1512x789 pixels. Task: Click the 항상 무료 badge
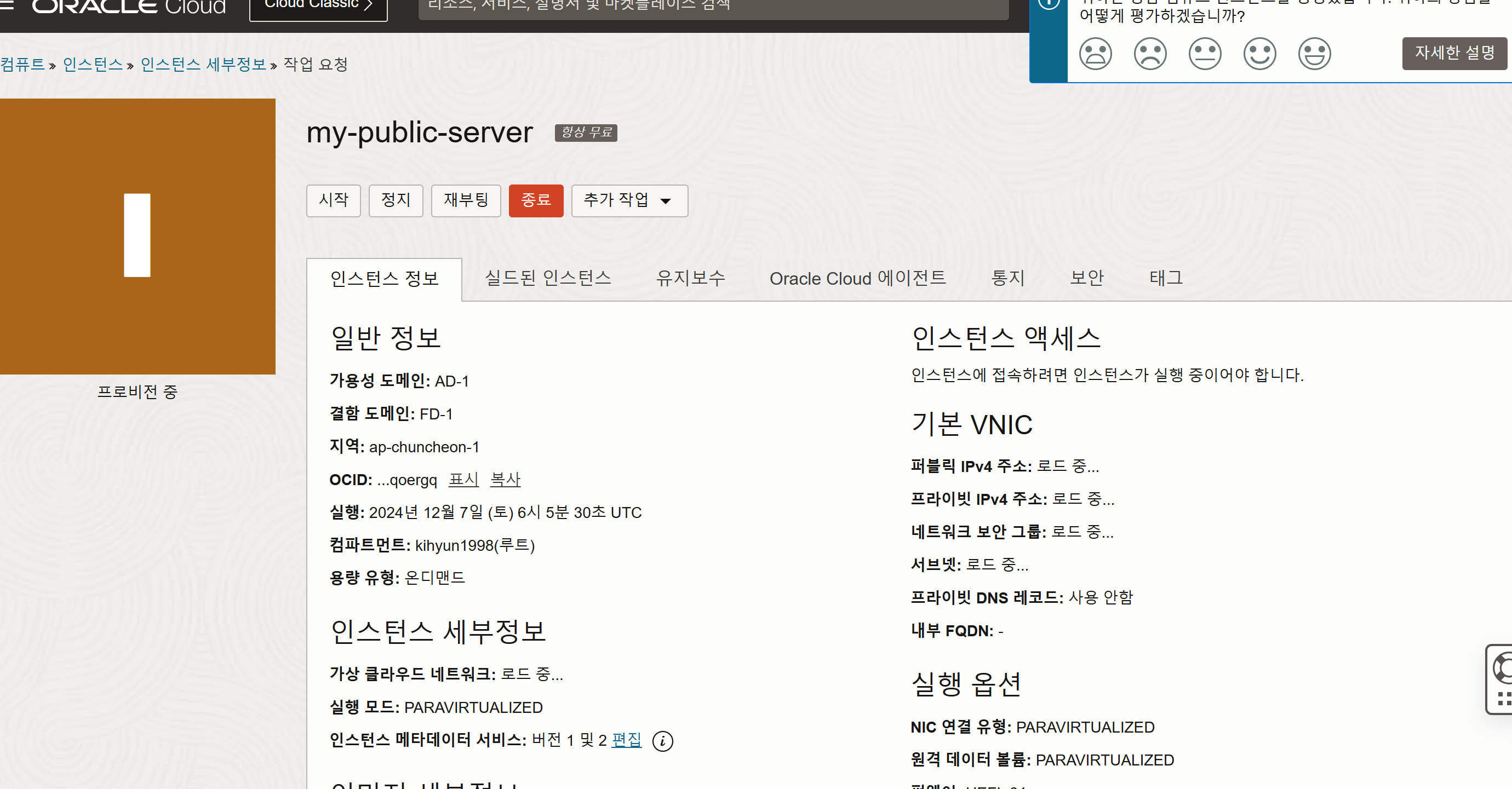click(586, 133)
